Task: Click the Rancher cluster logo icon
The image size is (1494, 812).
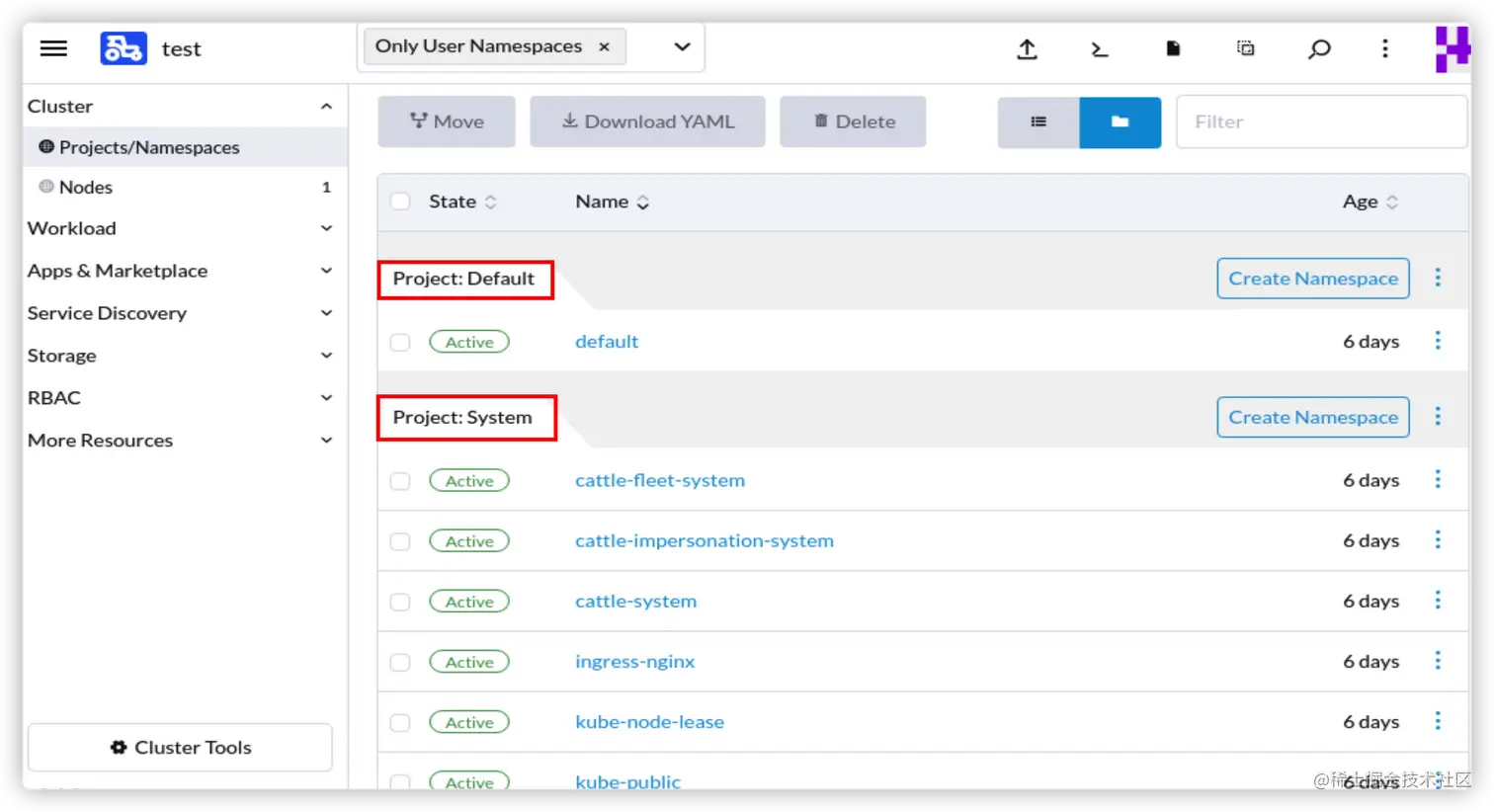Action: click(x=124, y=48)
